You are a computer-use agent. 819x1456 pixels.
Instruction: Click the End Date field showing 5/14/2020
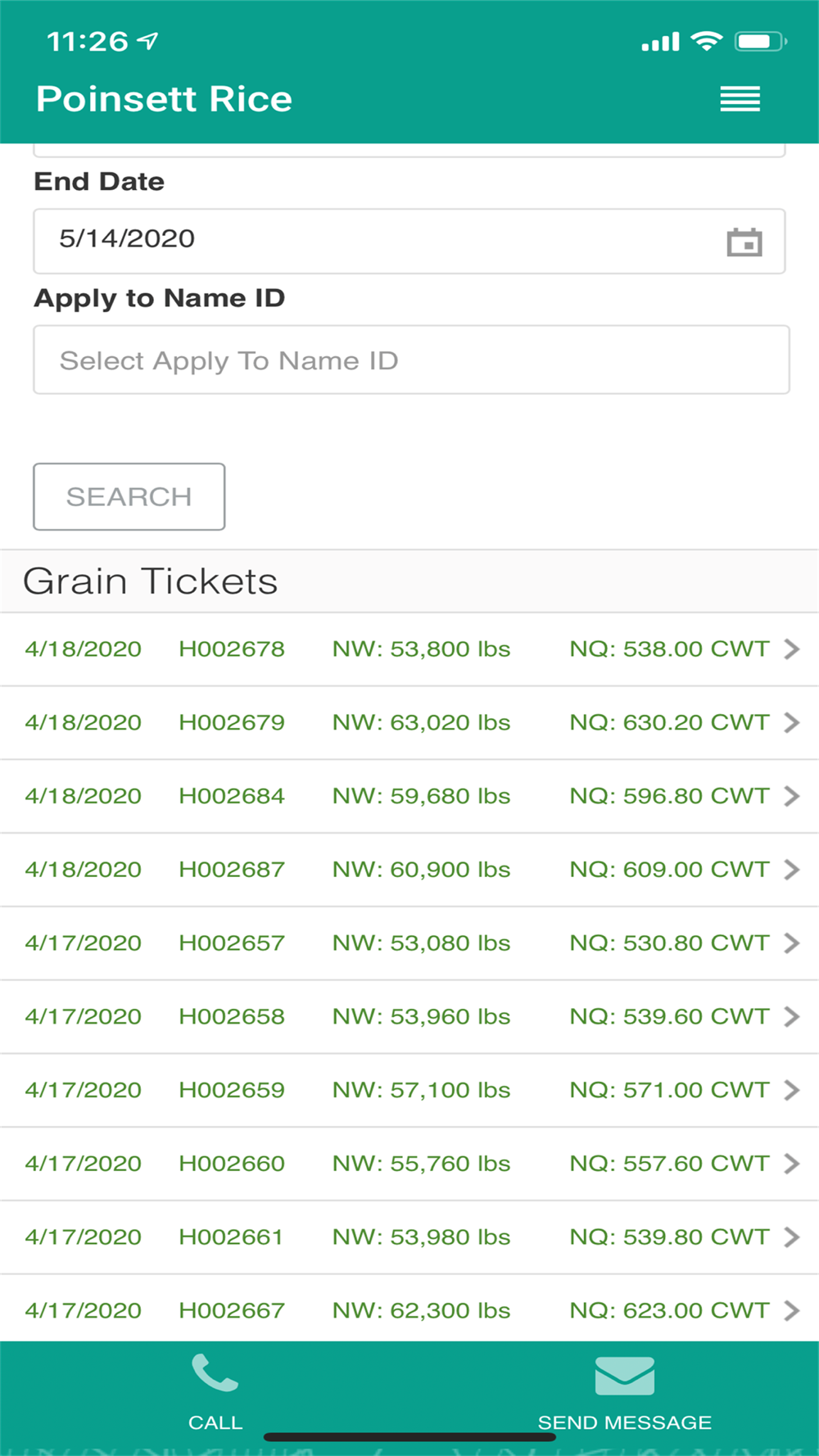409,241
